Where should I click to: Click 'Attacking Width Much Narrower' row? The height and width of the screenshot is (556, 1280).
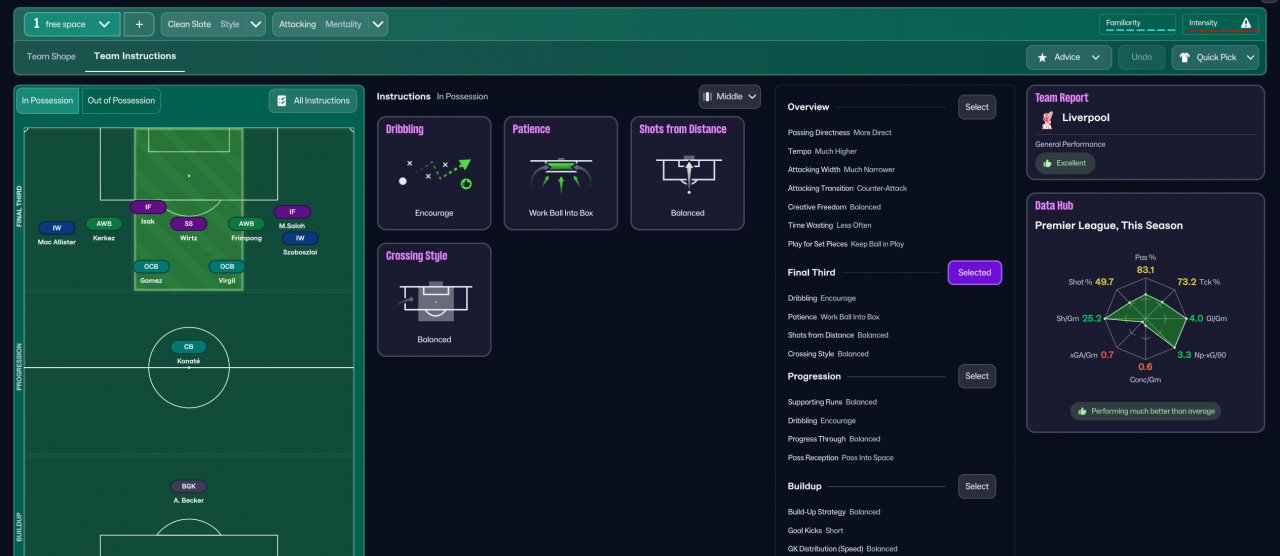pos(841,169)
